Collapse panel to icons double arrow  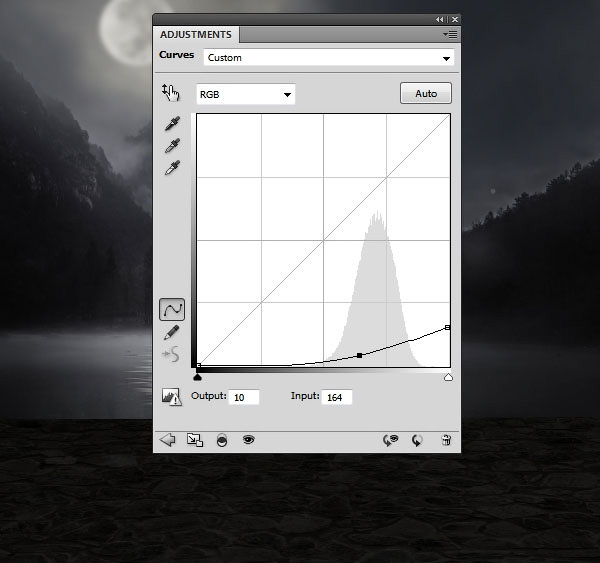(x=439, y=19)
